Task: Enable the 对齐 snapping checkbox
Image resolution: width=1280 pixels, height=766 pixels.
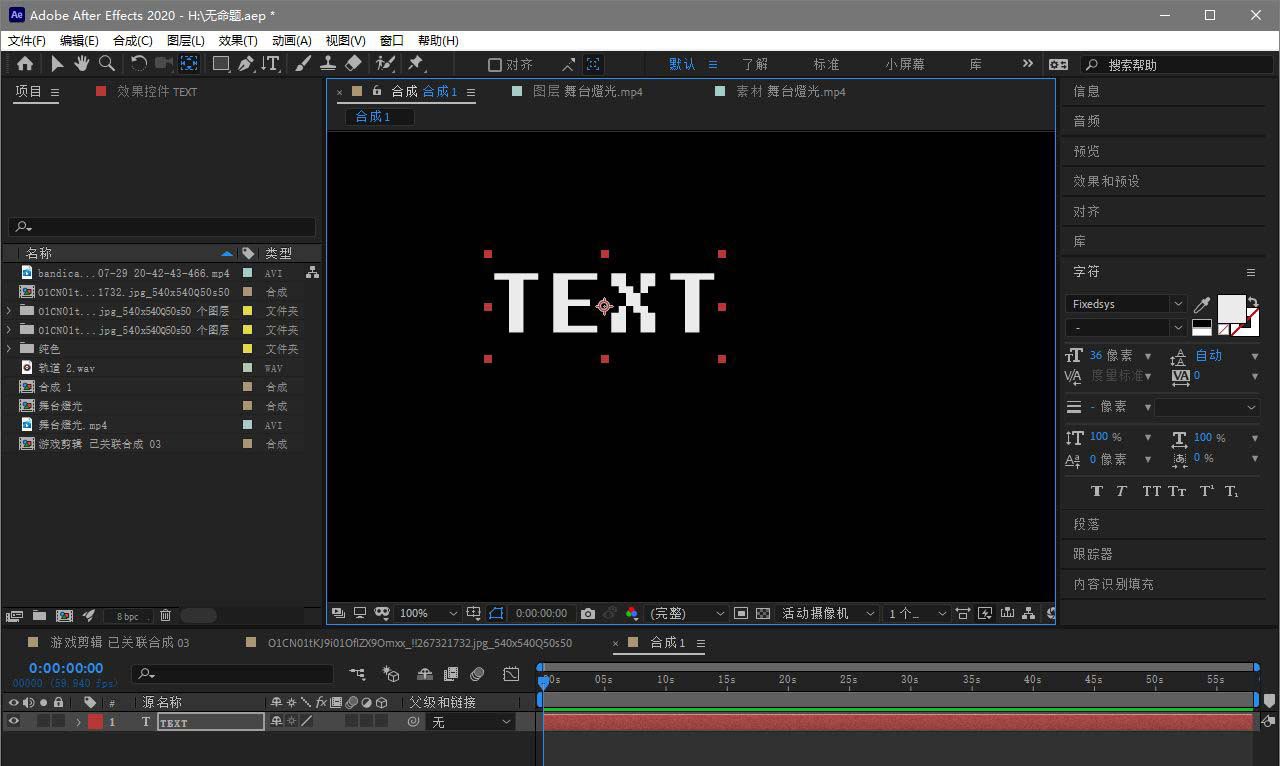Action: point(494,65)
